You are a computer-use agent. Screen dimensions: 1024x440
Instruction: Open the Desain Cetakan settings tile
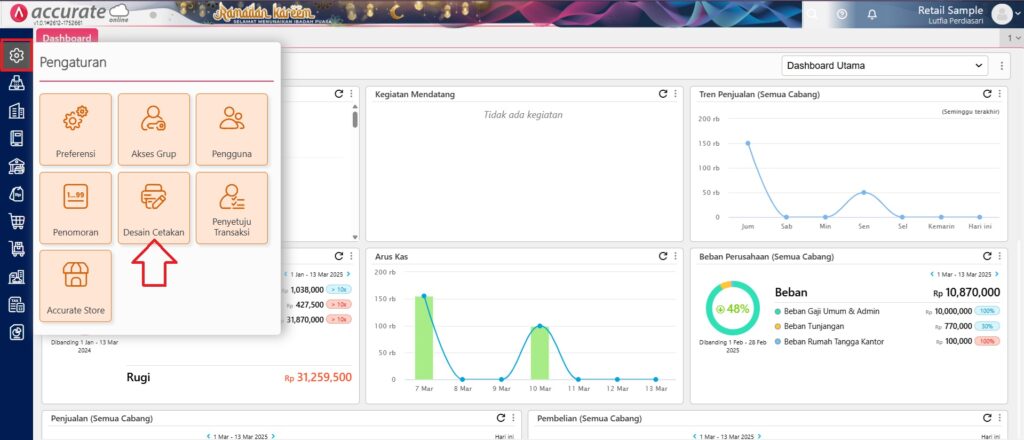coord(154,207)
